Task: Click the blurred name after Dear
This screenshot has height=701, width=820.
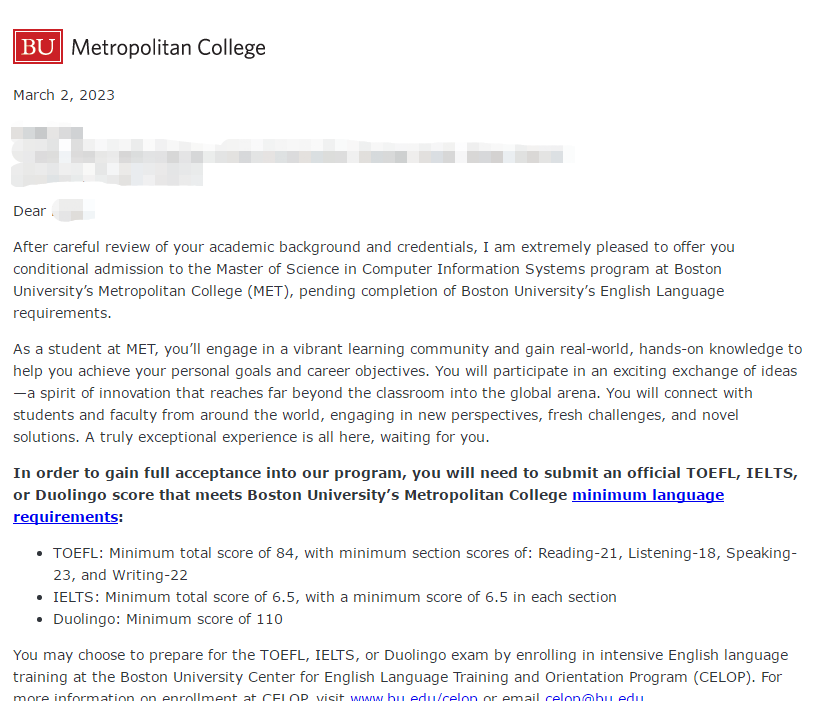Action: click(x=73, y=210)
